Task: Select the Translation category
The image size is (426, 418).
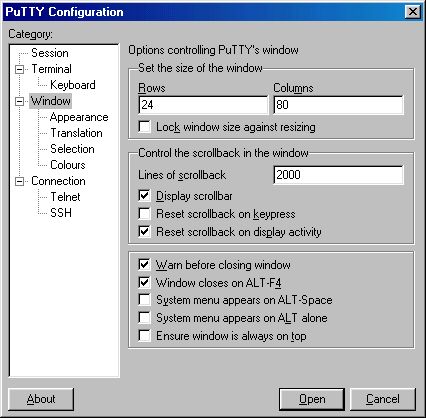Action: [76, 133]
